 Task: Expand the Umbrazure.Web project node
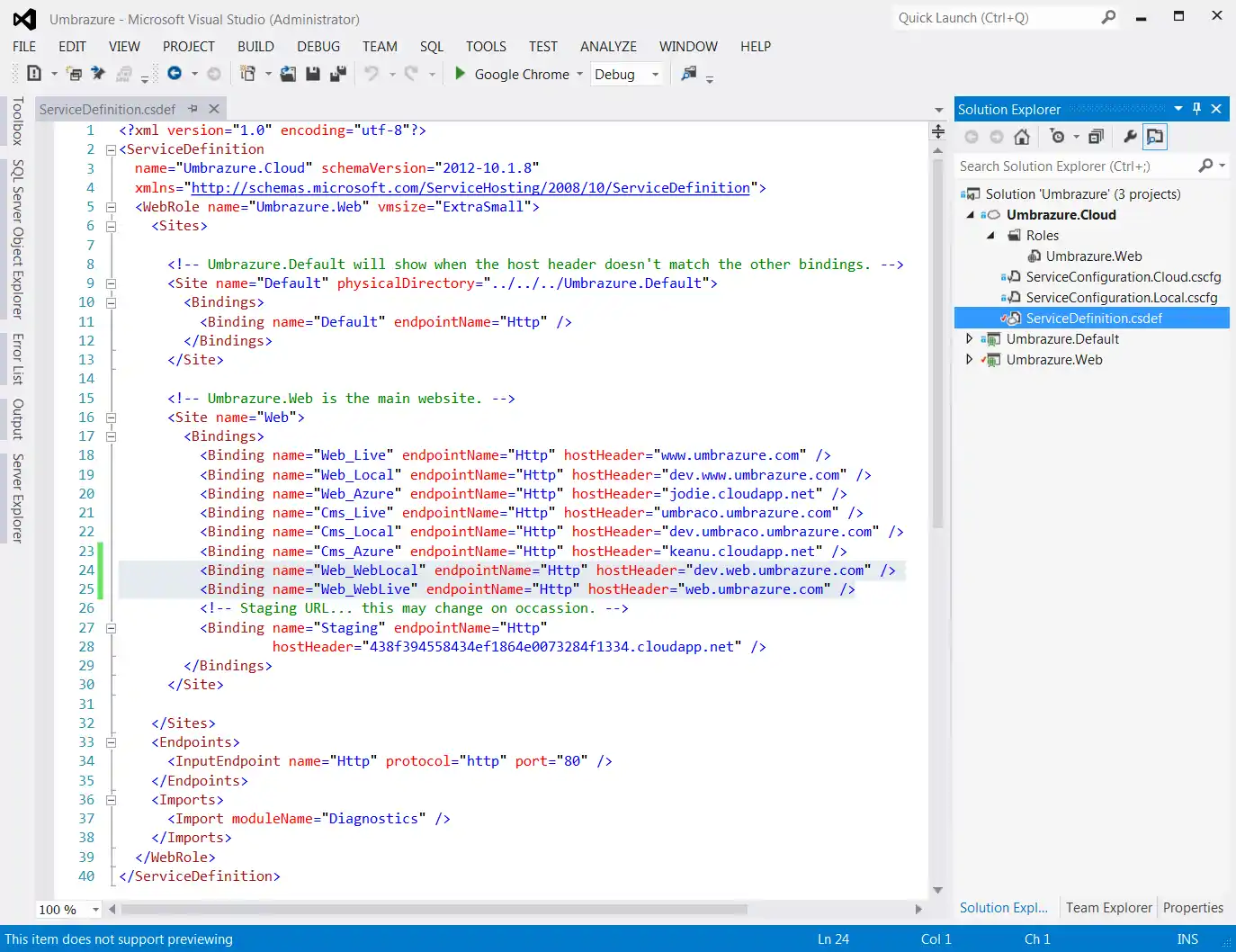970,360
